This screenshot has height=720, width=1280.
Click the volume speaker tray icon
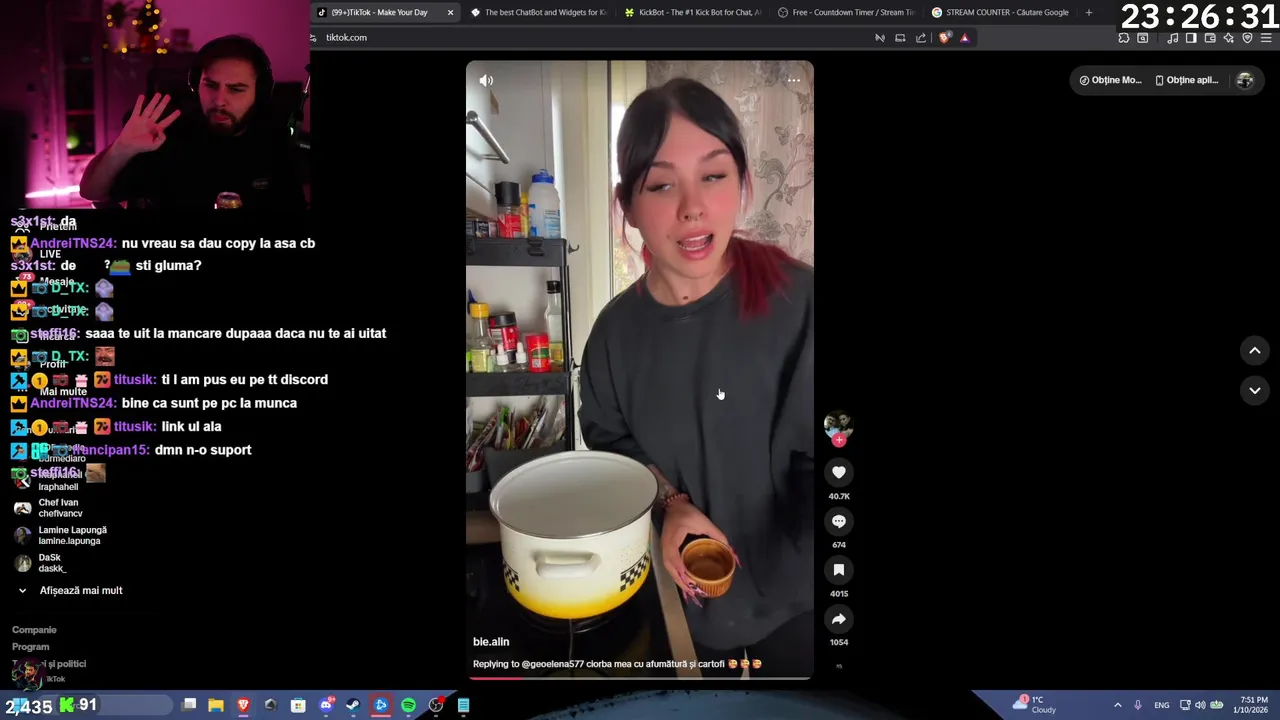tap(1200, 705)
